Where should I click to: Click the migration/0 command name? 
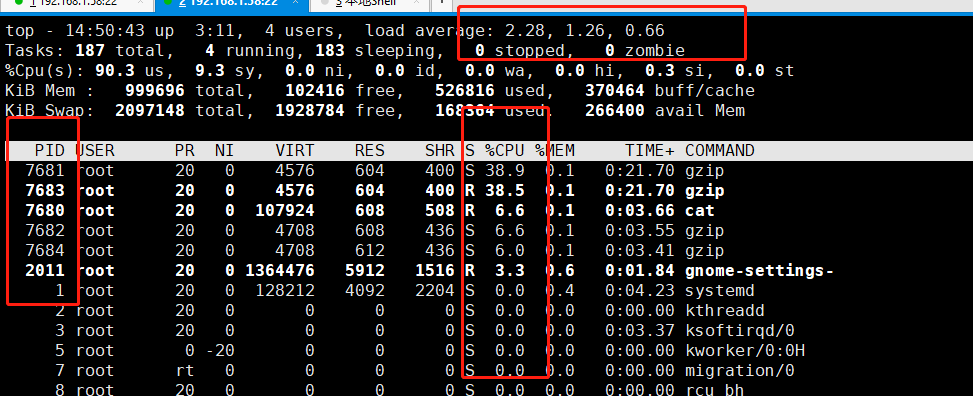coord(740,371)
